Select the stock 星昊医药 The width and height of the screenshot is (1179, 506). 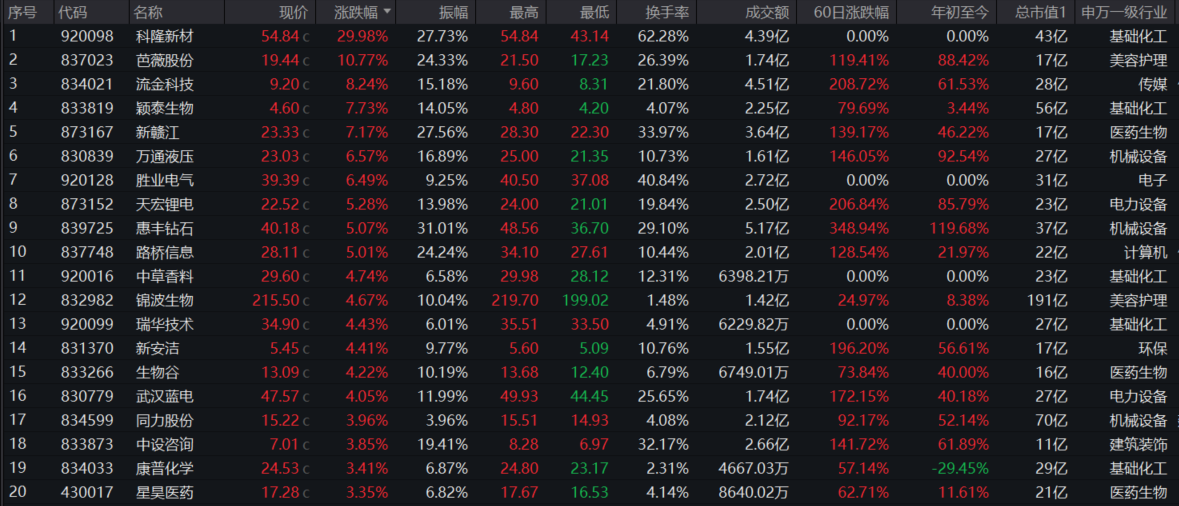click(x=165, y=492)
